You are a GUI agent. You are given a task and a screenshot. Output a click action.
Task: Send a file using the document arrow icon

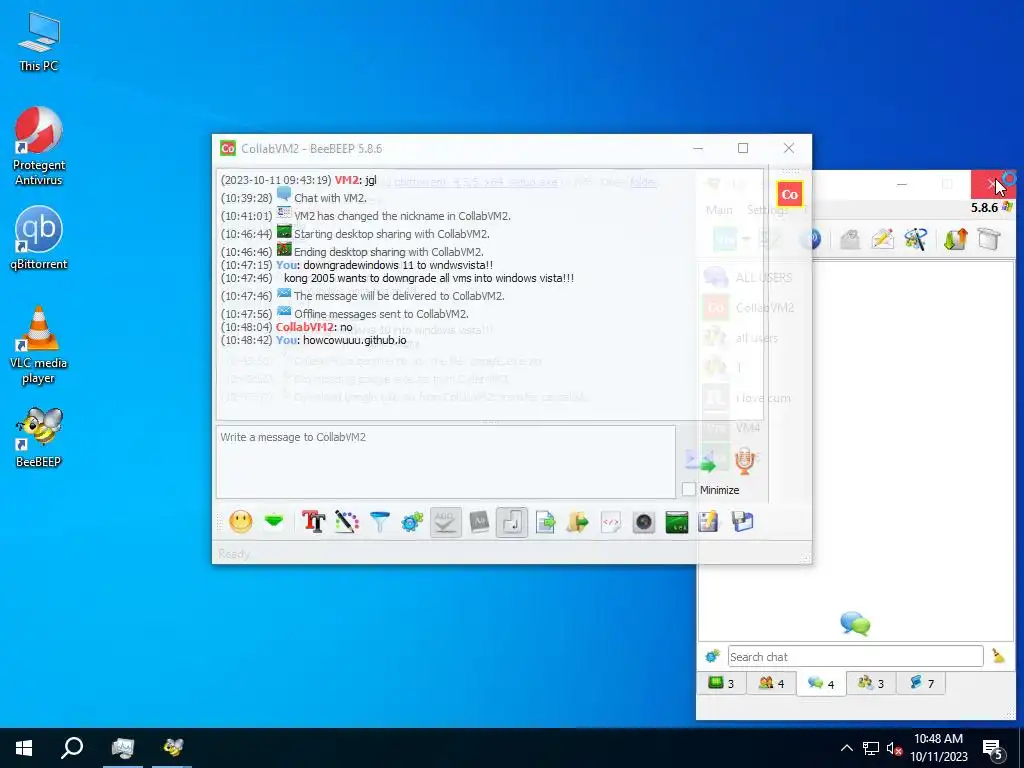(x=545, y=522)
